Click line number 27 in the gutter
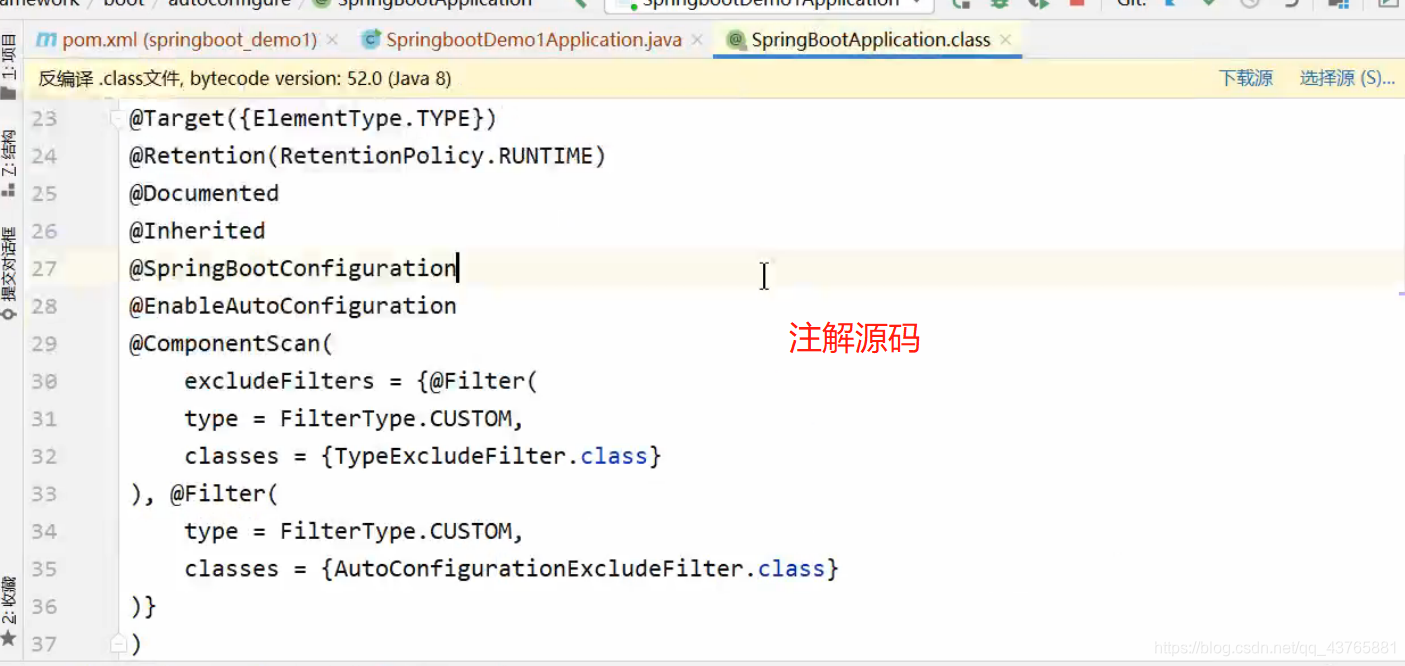This screenshot has width=1405, height=666. coord(44,269)
